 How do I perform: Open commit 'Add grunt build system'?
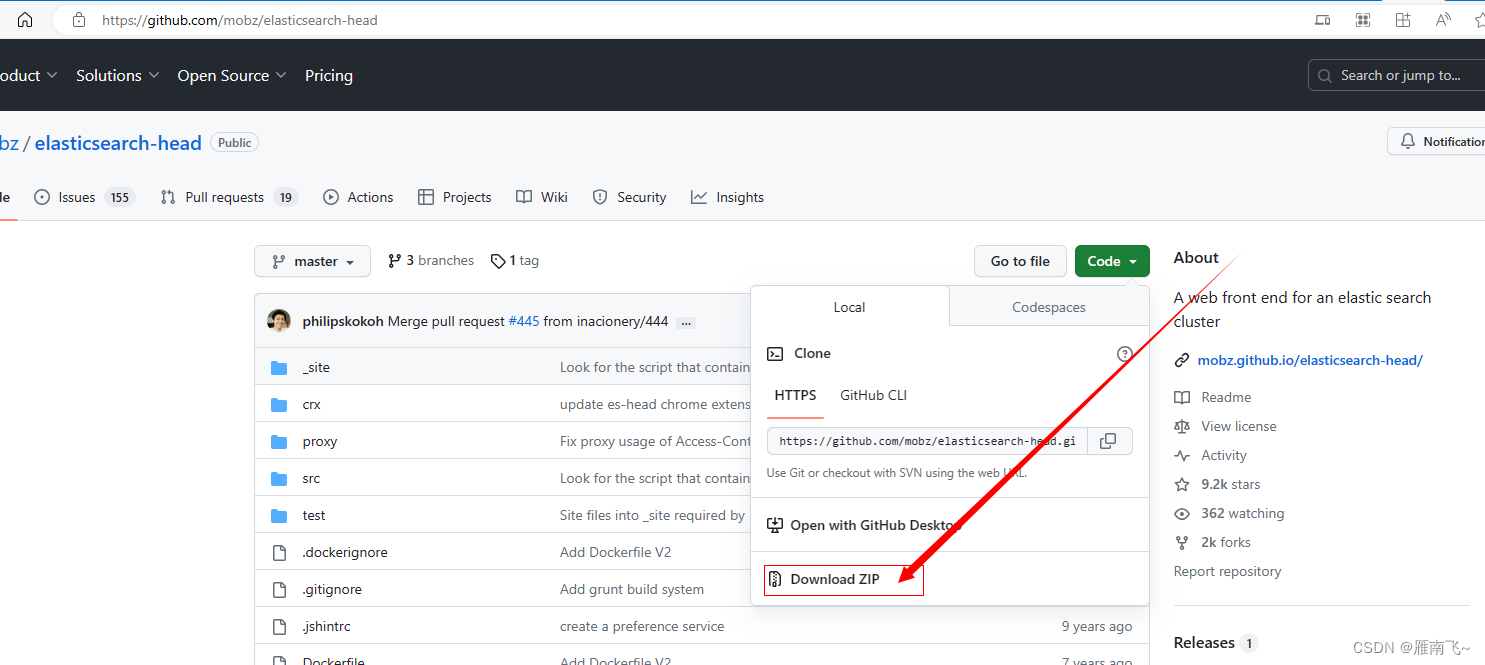[x=632, y=589]
